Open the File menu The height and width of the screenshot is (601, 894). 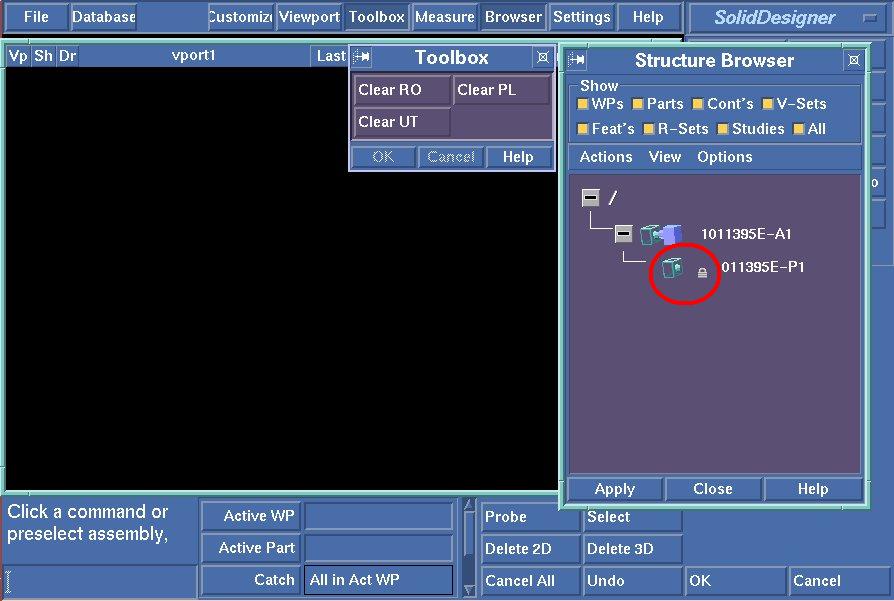coord(36,17)
